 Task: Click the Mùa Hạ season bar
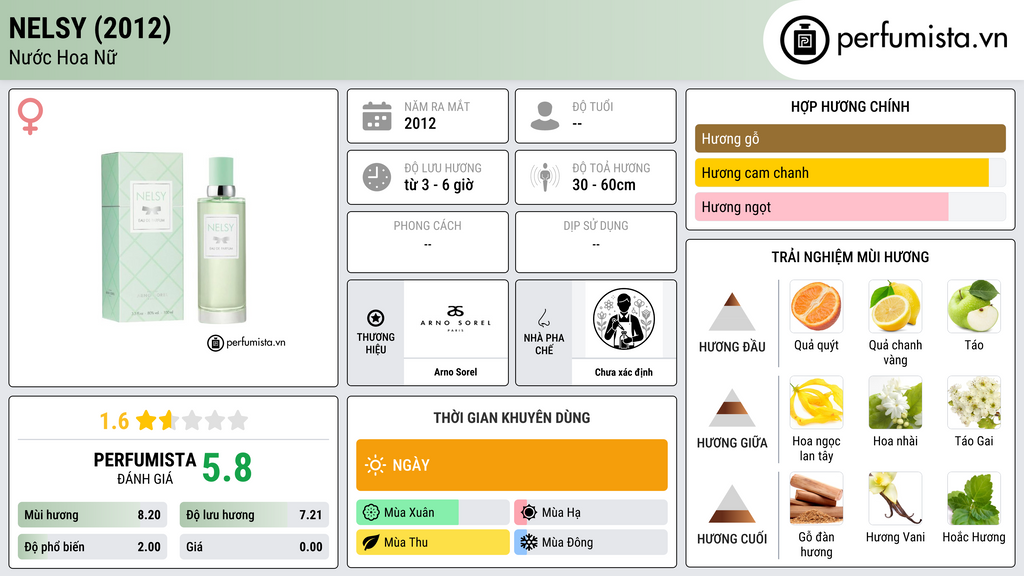(x=591, y=513)
